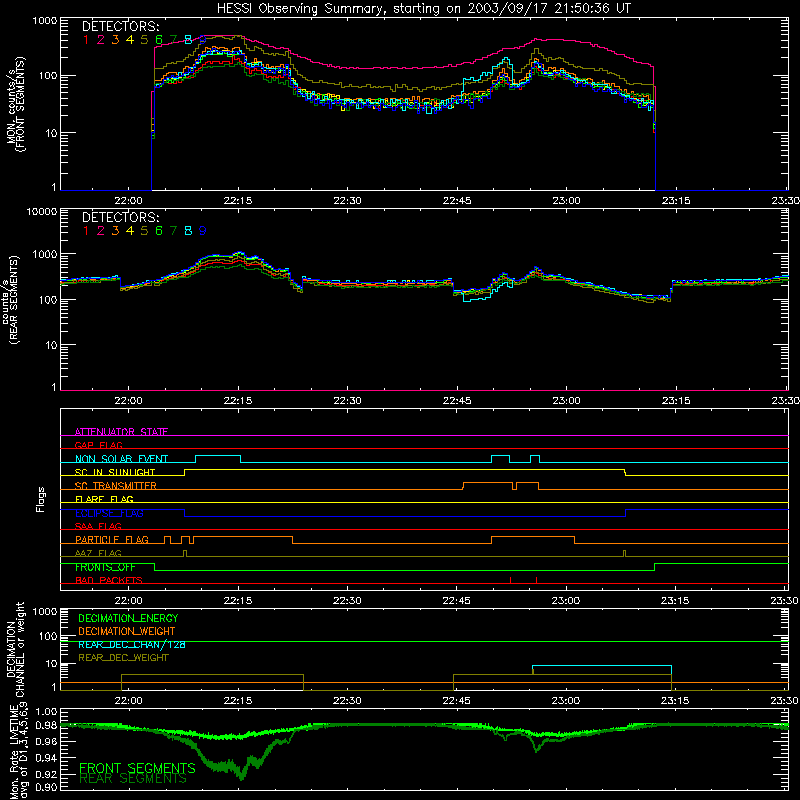Image resolution: width=800 pixels, height=800 pixels.
Task: Click detector number 6 in front segments legend
Action: (159, 40)
